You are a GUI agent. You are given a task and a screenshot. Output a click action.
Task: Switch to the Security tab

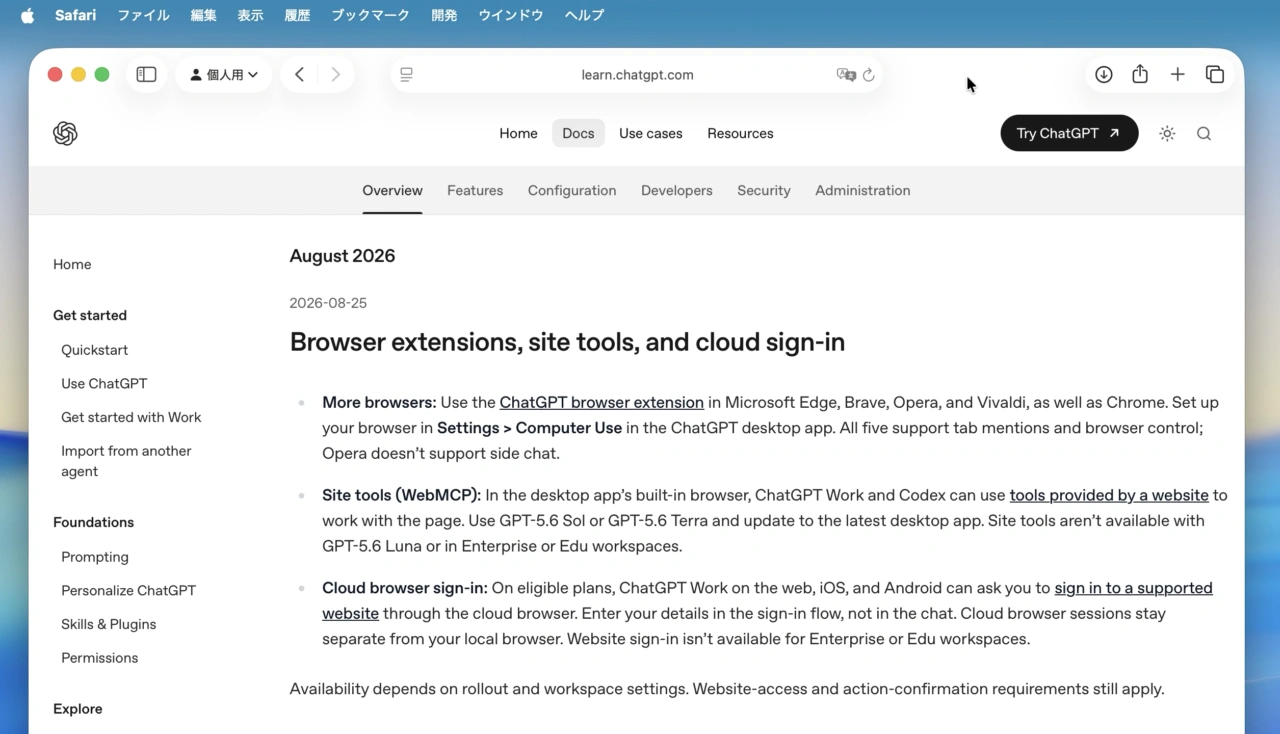764,190
